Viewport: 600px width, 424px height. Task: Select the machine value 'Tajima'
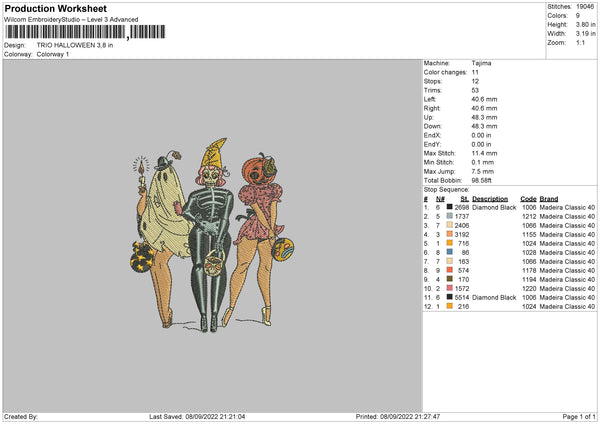coord(481,63)
